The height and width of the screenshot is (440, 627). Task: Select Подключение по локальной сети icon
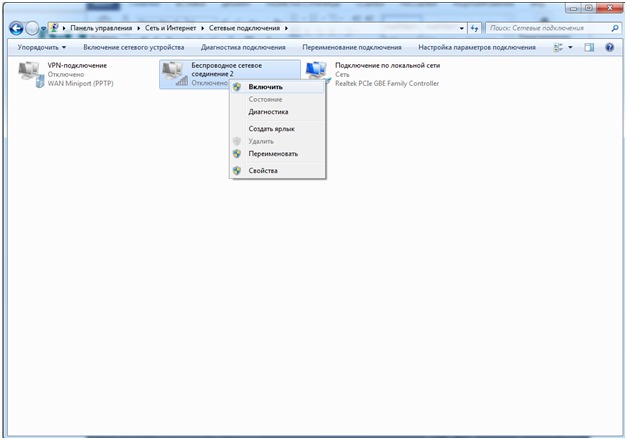(318, 74)
